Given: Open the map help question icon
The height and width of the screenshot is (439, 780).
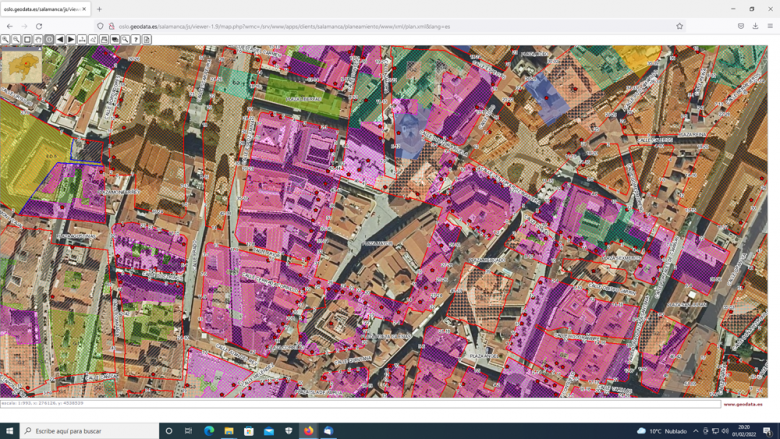Looking at the screenshot, I should 136,40.
